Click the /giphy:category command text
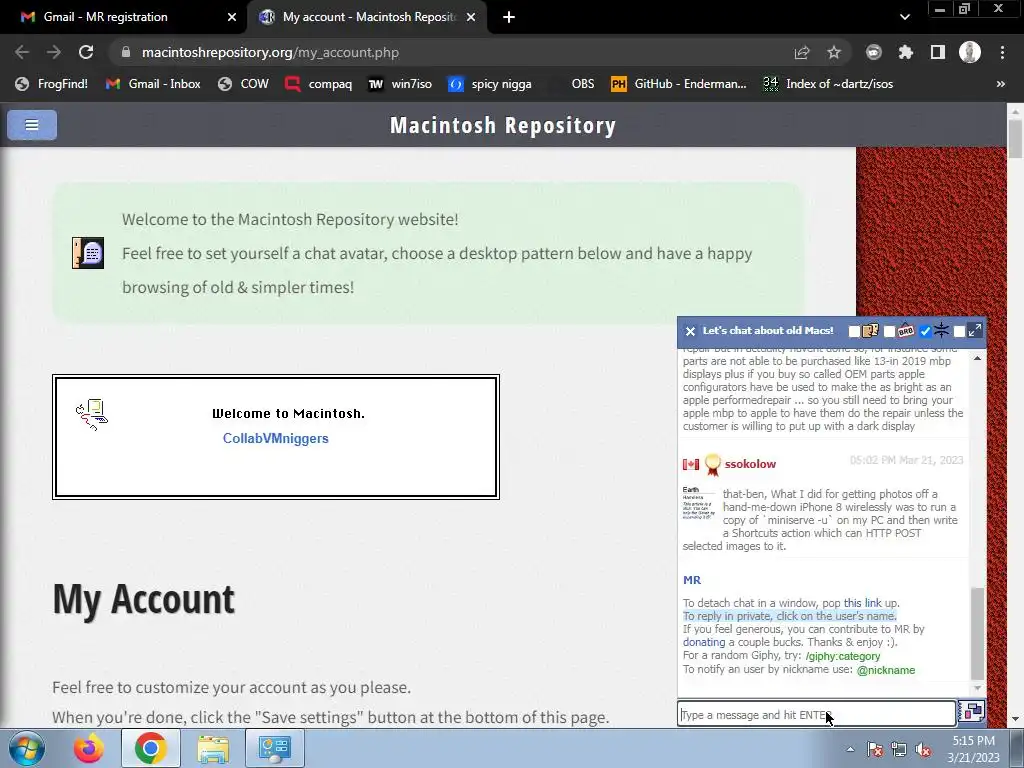This screenshot has height=768, width=1024. pyautogui.click(x=842, y=656)
